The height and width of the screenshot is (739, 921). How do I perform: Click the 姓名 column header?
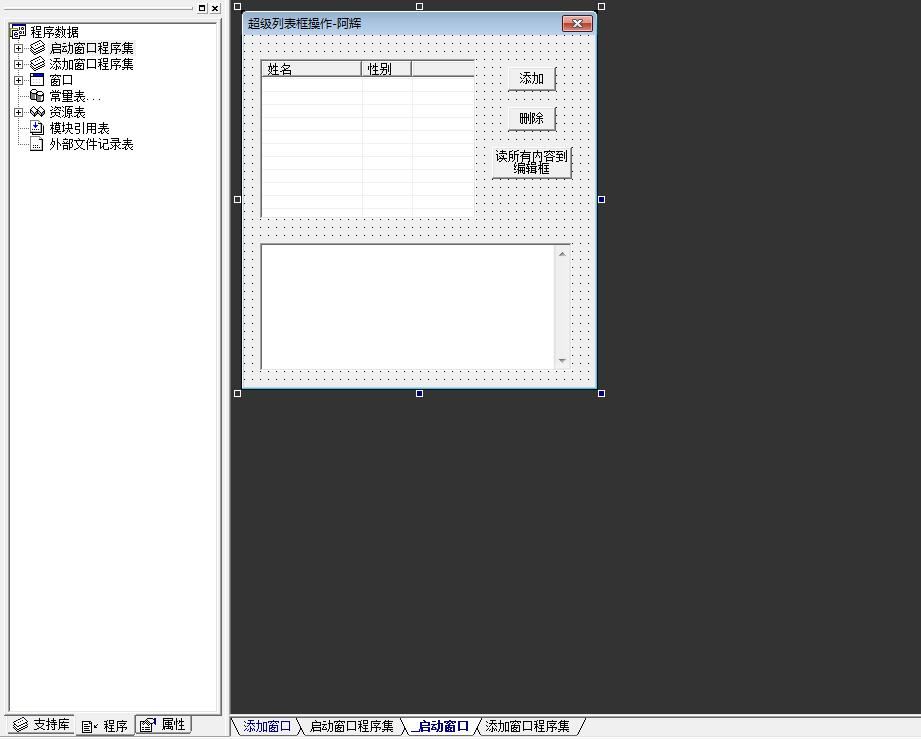(x=311, y=69)
